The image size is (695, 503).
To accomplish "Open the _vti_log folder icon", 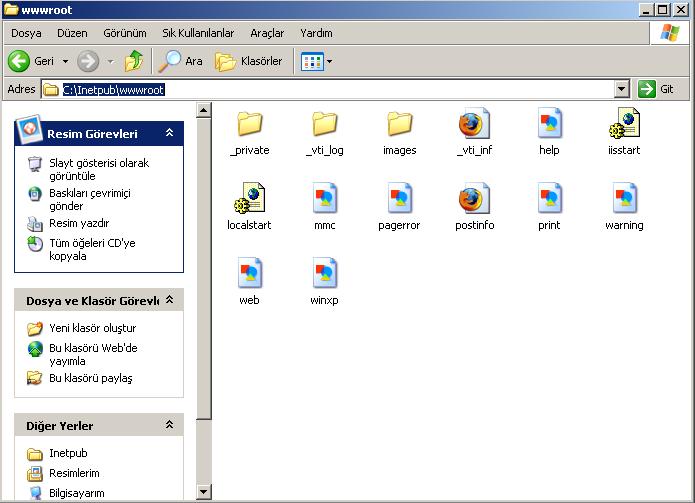I will pyautogui.click(x=324, y=124).
